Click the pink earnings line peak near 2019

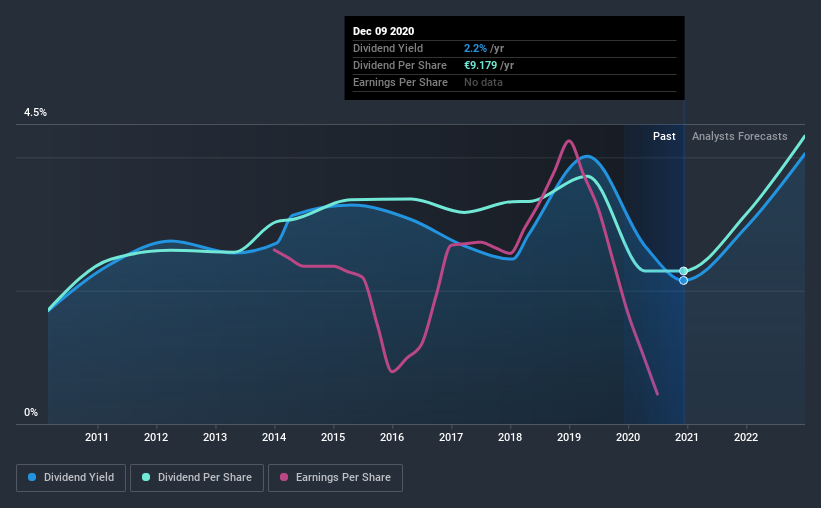coord(569,141)
